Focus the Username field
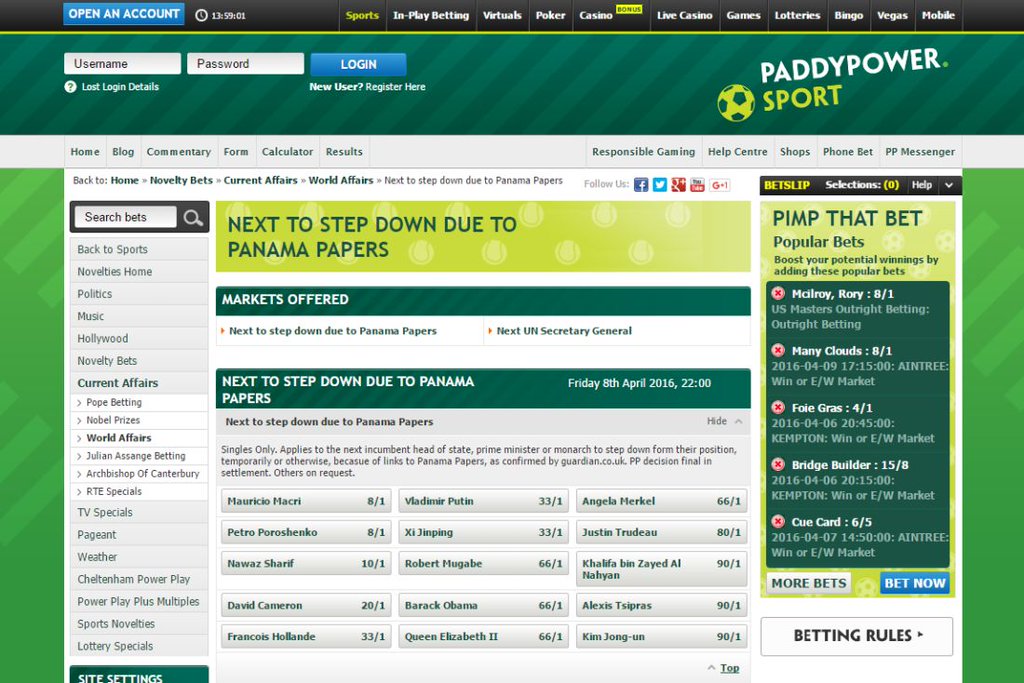This screenshot has height=683, width=1024. (x=122, y=63)
